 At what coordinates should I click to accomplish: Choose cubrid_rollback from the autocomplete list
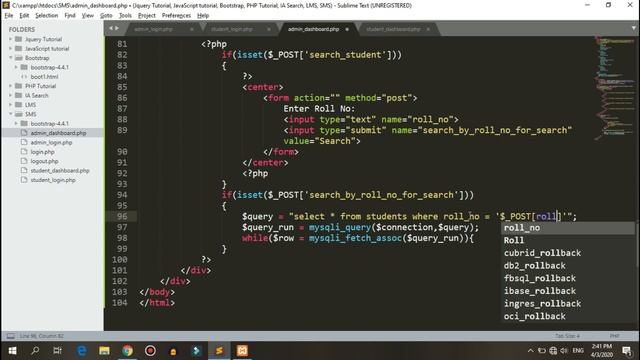tap(567, 253)
